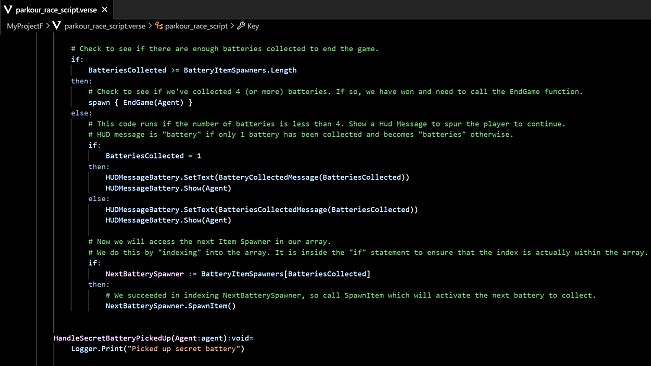Open parkour_race_script.verse breadcrumb item
651x366 pixels.
coord(105,26)
